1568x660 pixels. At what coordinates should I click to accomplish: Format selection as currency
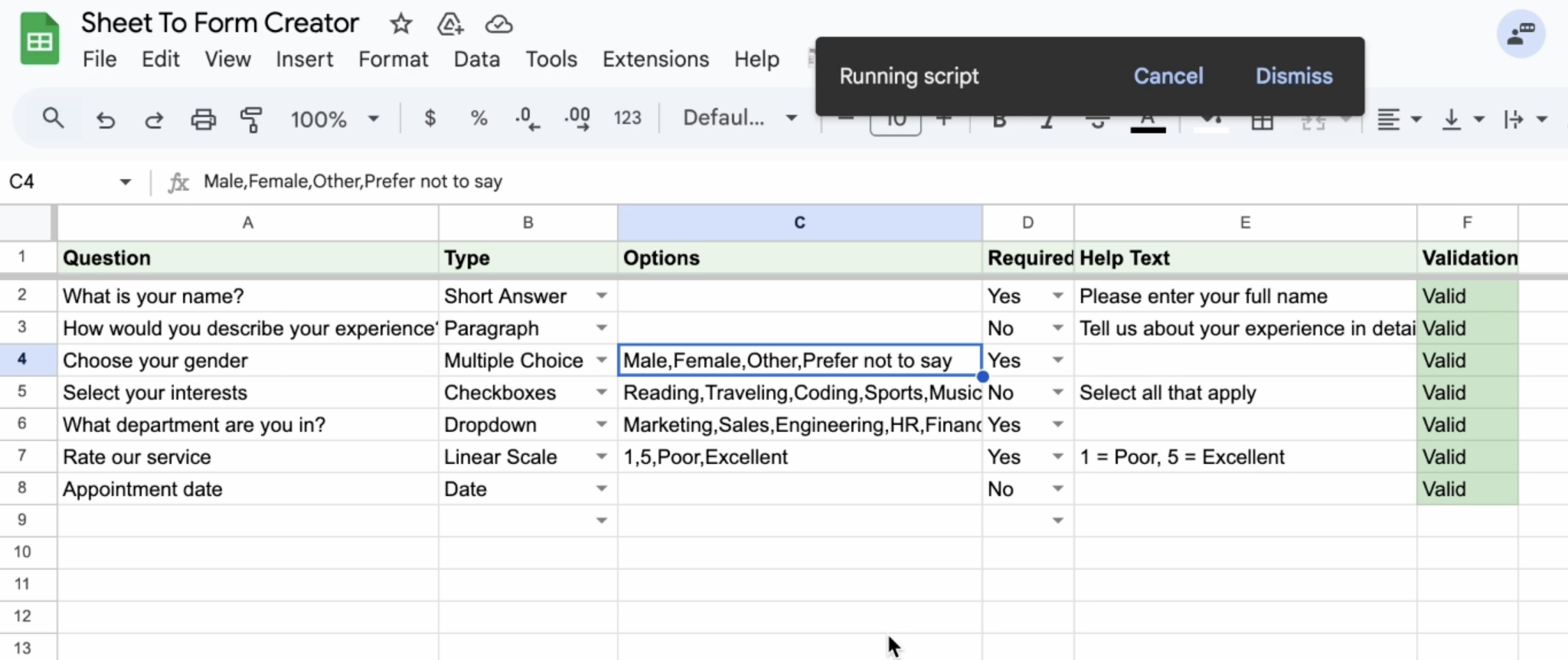pos(430,118)
